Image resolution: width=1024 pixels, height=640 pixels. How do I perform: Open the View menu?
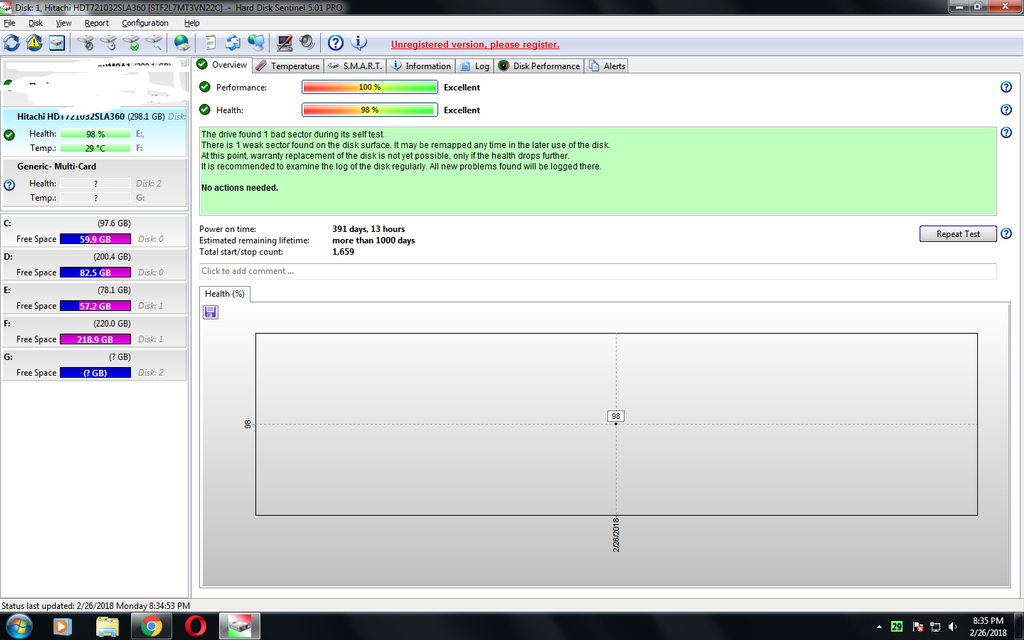pyautogui.click(x=63, y=23)
